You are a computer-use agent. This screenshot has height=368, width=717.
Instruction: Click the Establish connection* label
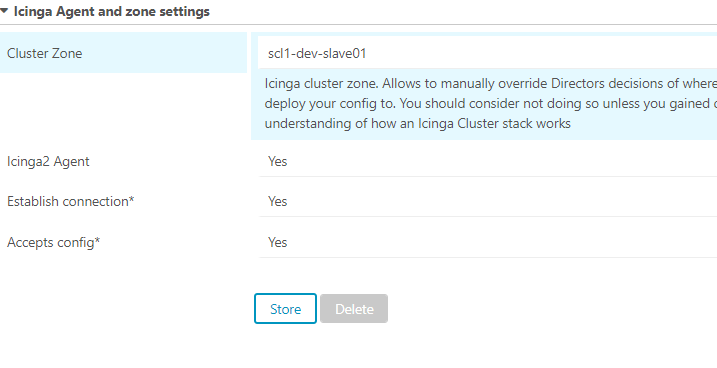tap(70, 202)
